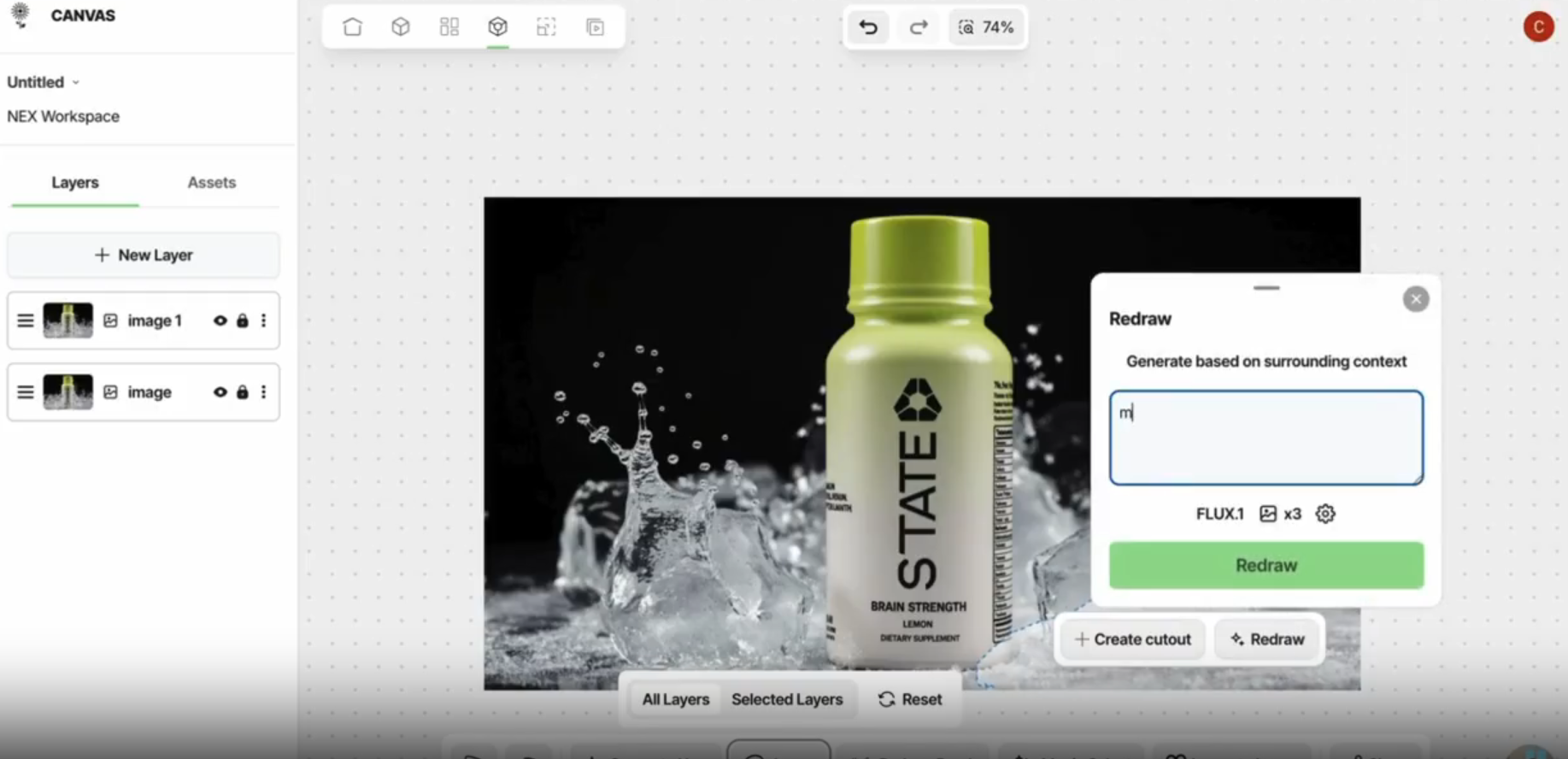Open the grid layout icon in toolbar
Viewport: 1568px width, 759px height.
point(449,27)
